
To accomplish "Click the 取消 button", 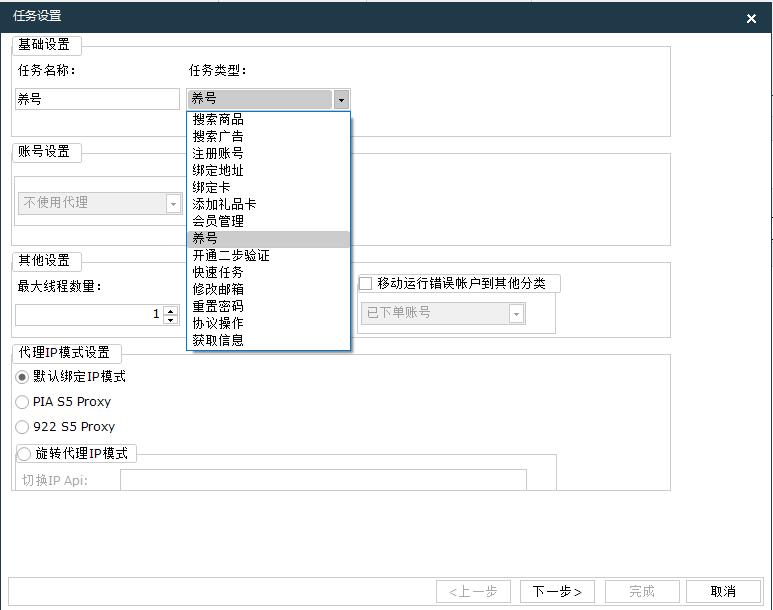I will 723,591.
